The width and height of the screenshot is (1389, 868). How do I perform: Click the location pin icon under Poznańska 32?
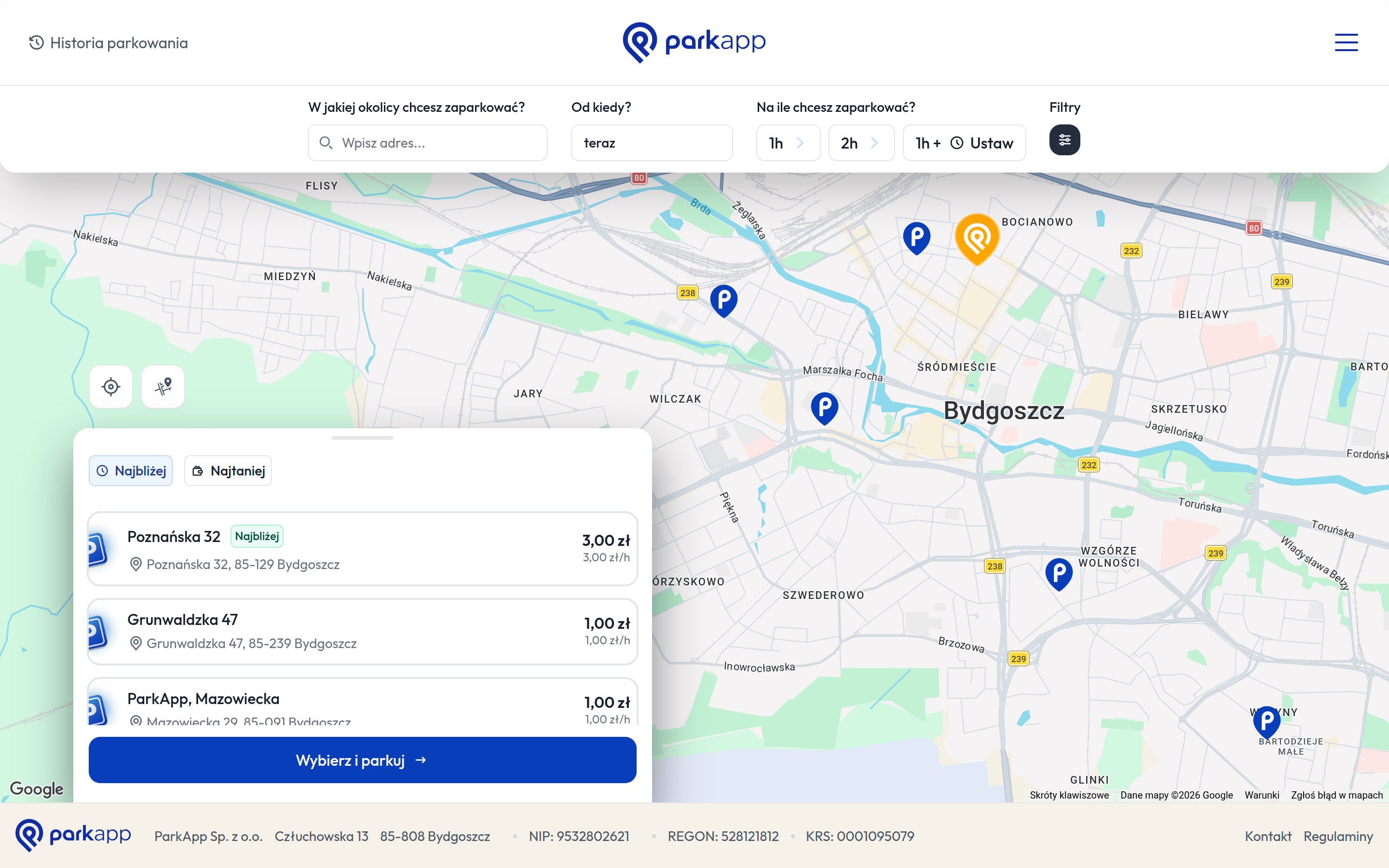click(x=136, y=564)
